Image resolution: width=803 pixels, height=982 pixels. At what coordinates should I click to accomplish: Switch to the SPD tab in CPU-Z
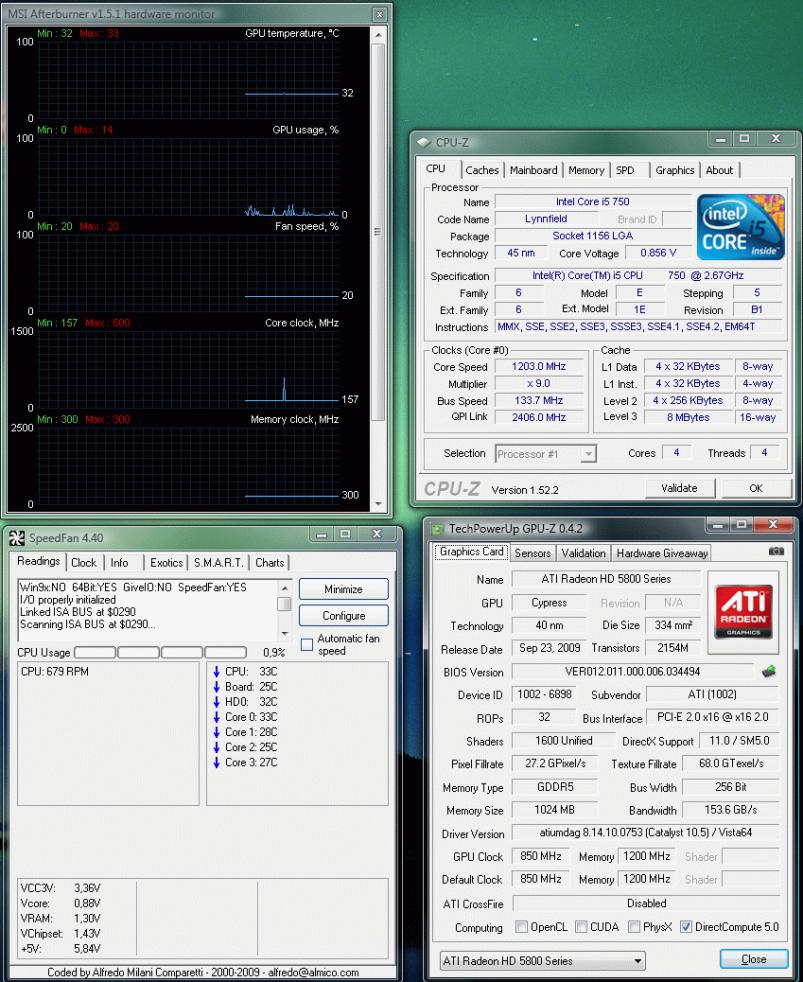[x=624, y=170]
